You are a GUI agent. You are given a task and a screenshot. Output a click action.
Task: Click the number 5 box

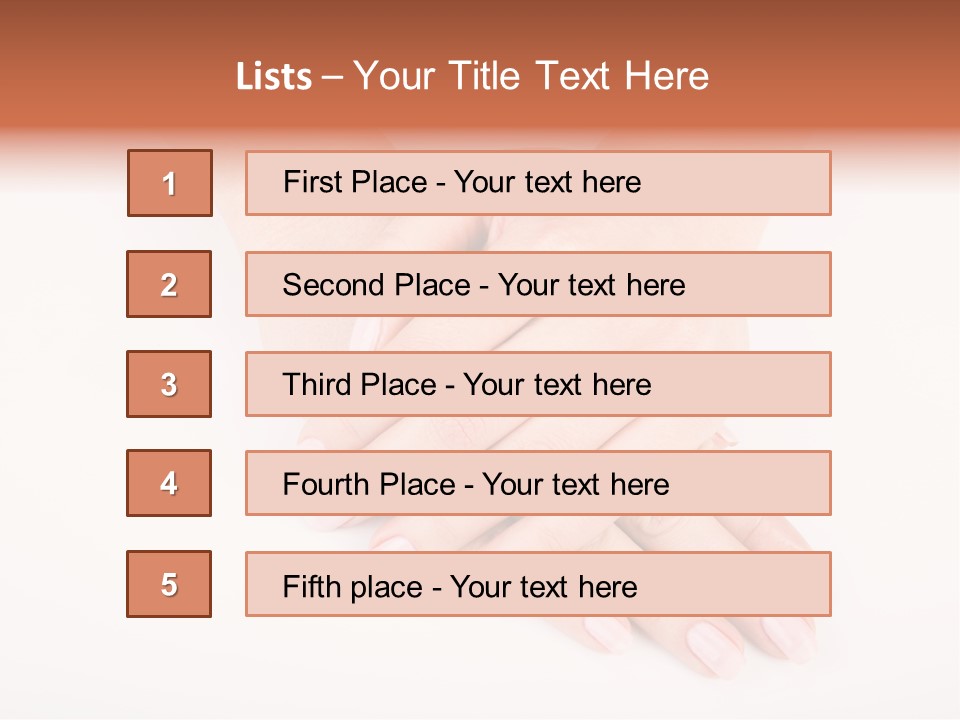coord(169,584)
